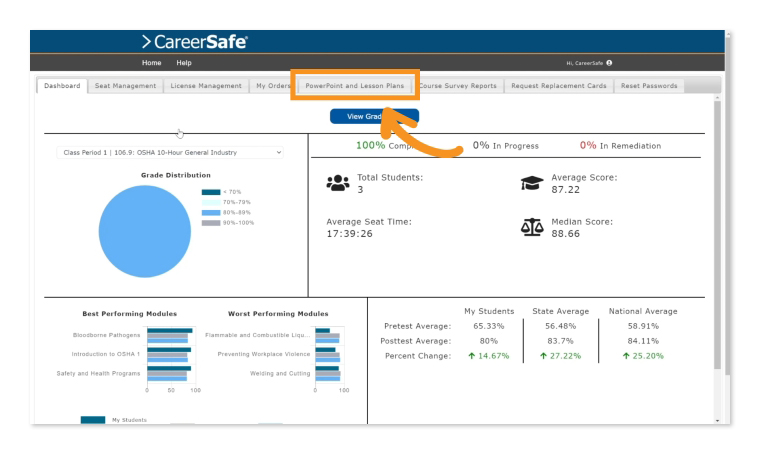
Task: Select the Request Replacement Cards tab
Action: coord(558,86)
